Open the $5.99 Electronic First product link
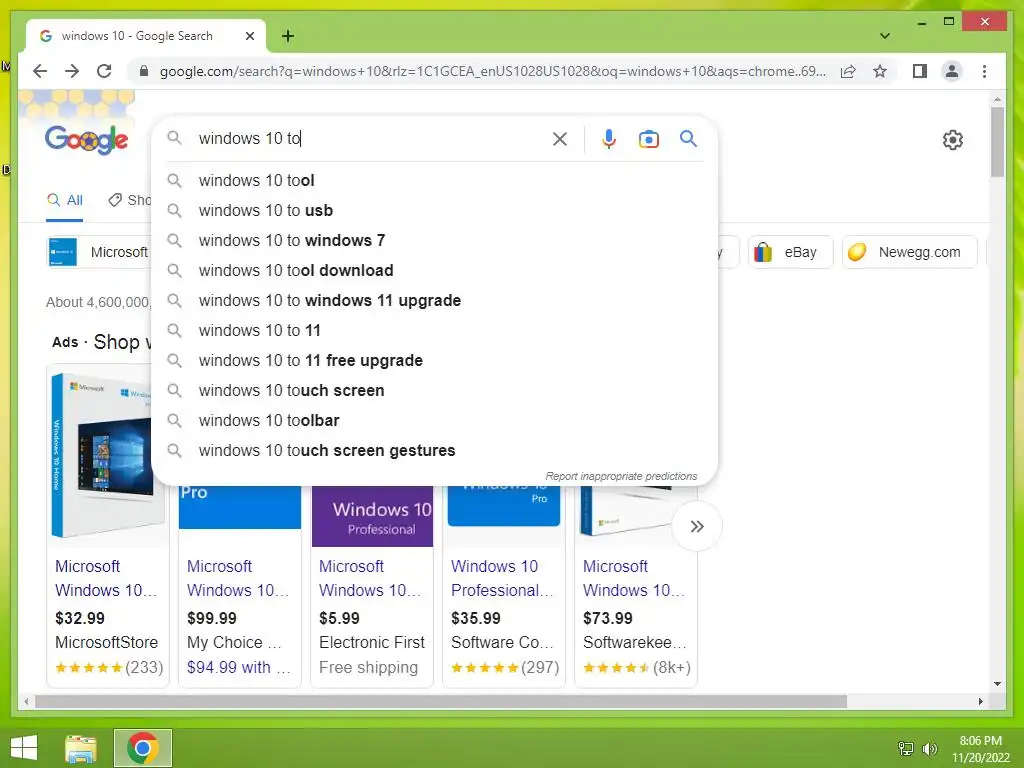Screen dimensions: 1024x768 [370, 578]
